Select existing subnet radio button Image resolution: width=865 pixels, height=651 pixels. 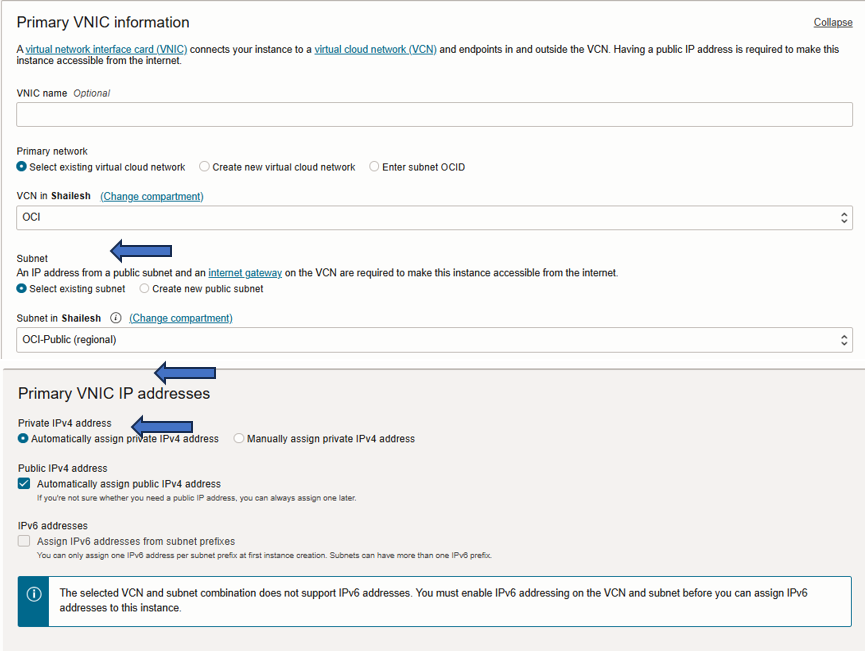(22, 289)
